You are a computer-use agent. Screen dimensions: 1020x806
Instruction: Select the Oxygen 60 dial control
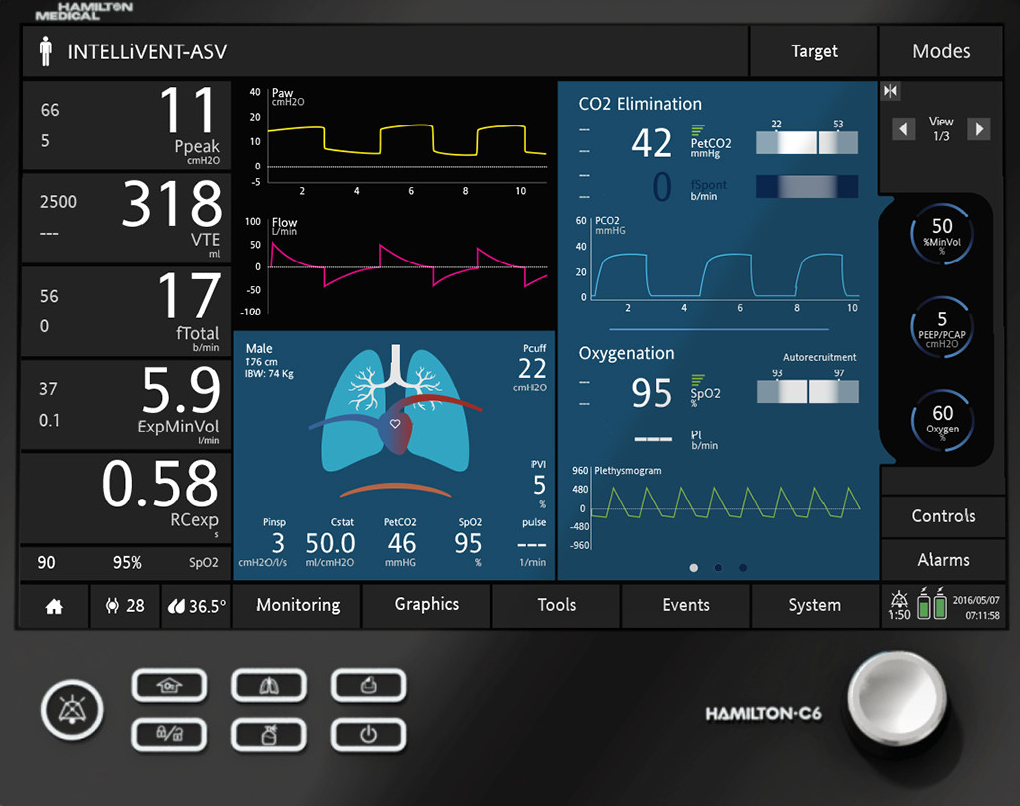[942, 418]
